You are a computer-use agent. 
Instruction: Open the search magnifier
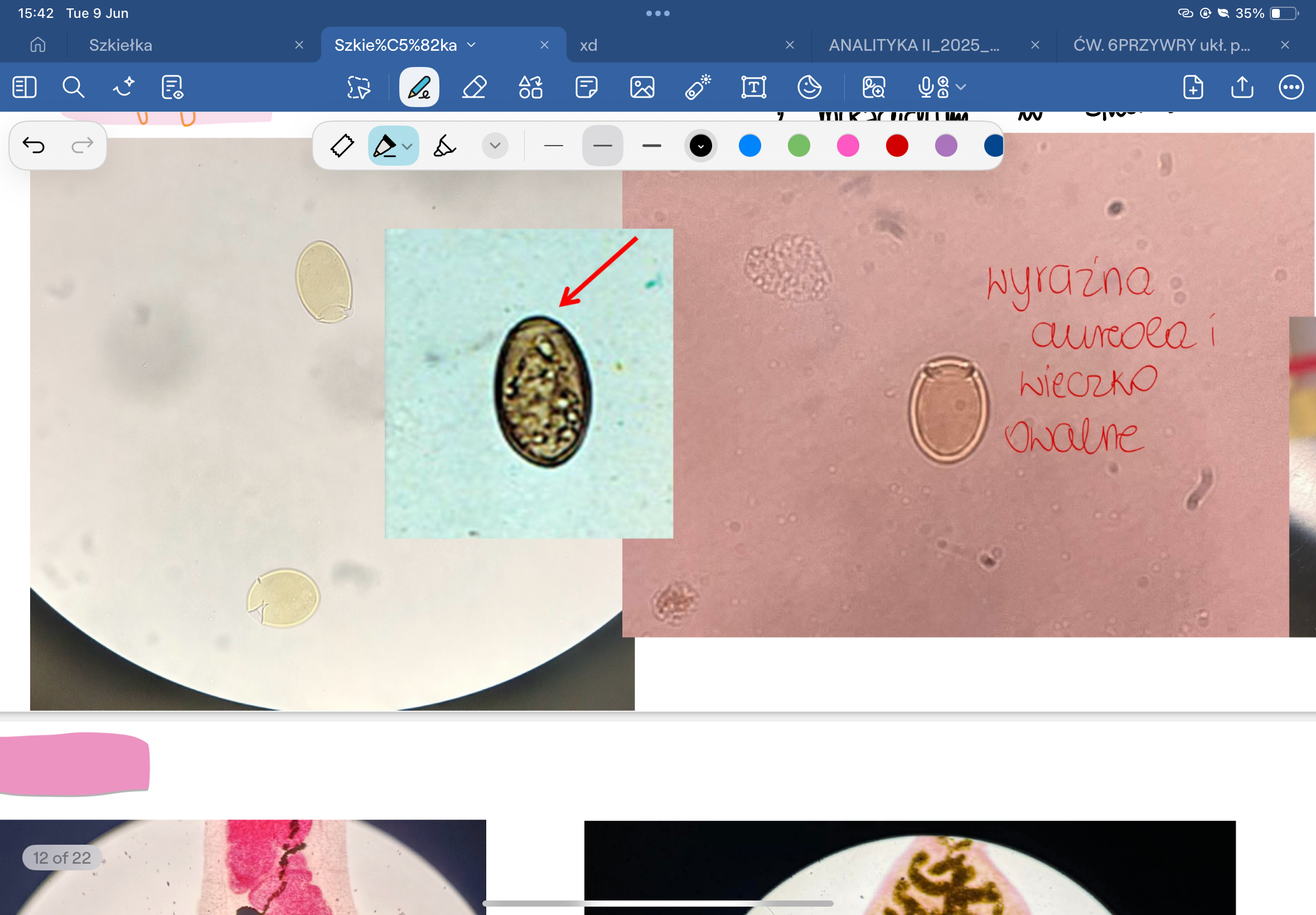pyautogui.click(x=74, y=87)
